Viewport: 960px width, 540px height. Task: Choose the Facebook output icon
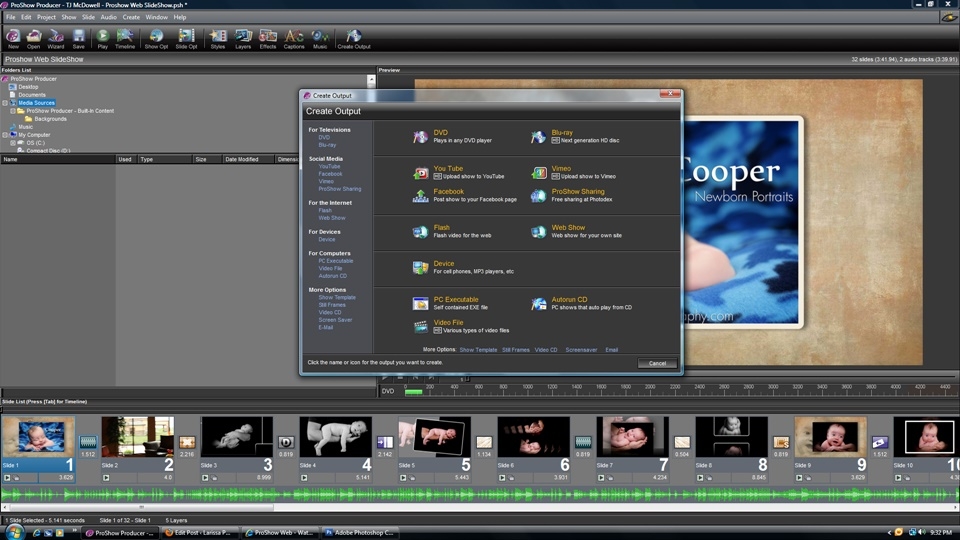pyautogui.click(x=420, y=195)
